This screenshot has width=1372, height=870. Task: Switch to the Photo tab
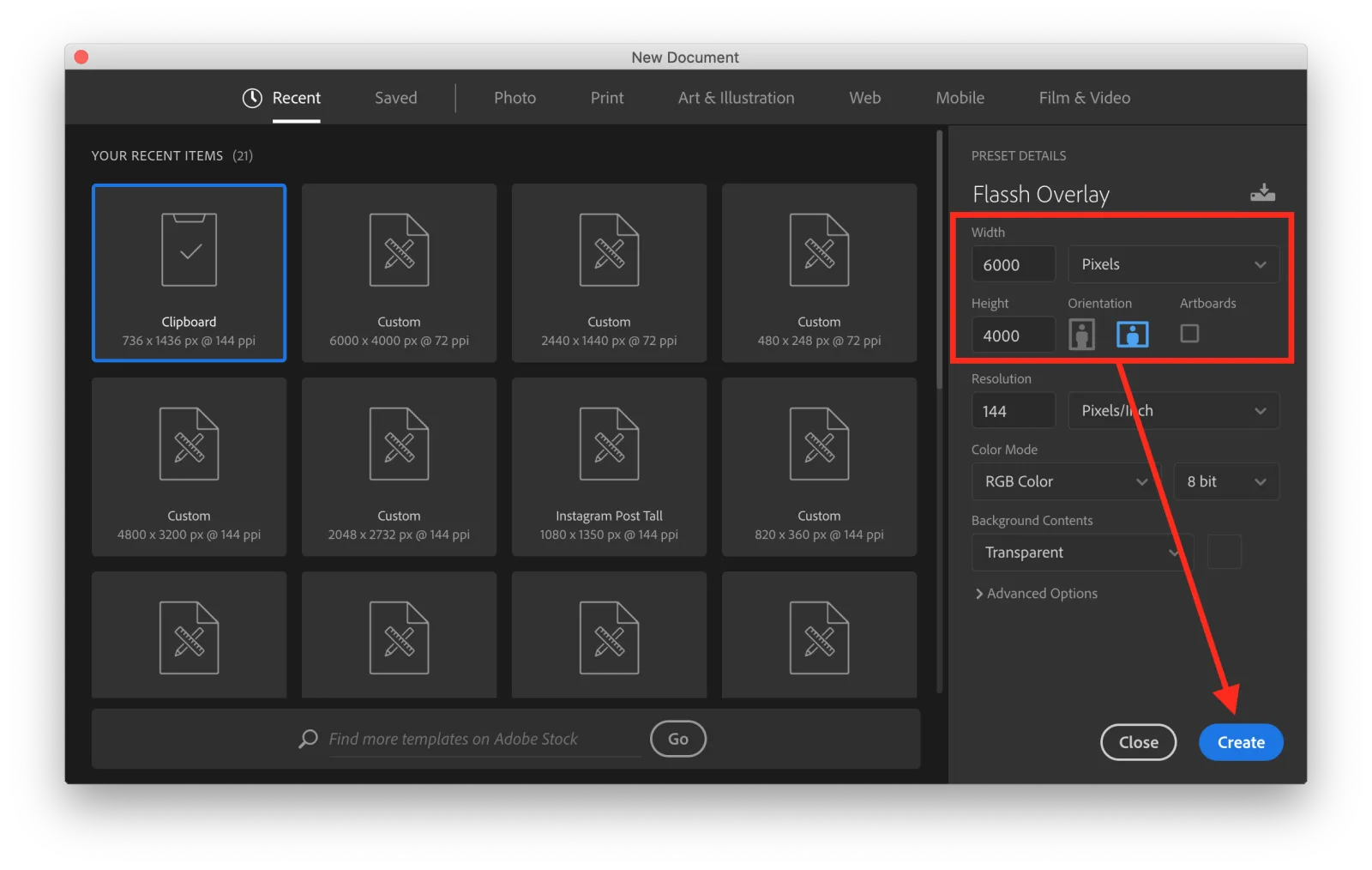coord(515,98)
